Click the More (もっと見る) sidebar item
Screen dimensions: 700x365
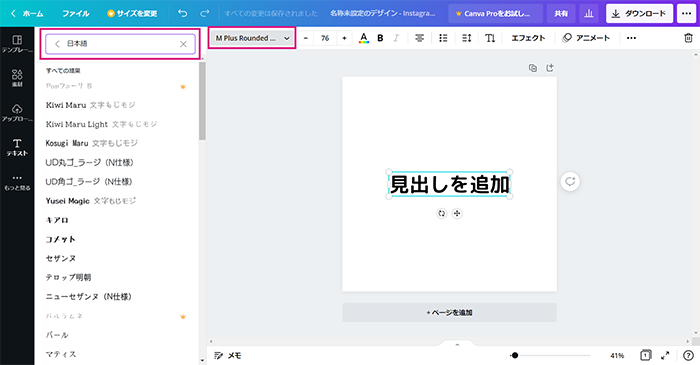pyautogui.click(x=17, y=182)
